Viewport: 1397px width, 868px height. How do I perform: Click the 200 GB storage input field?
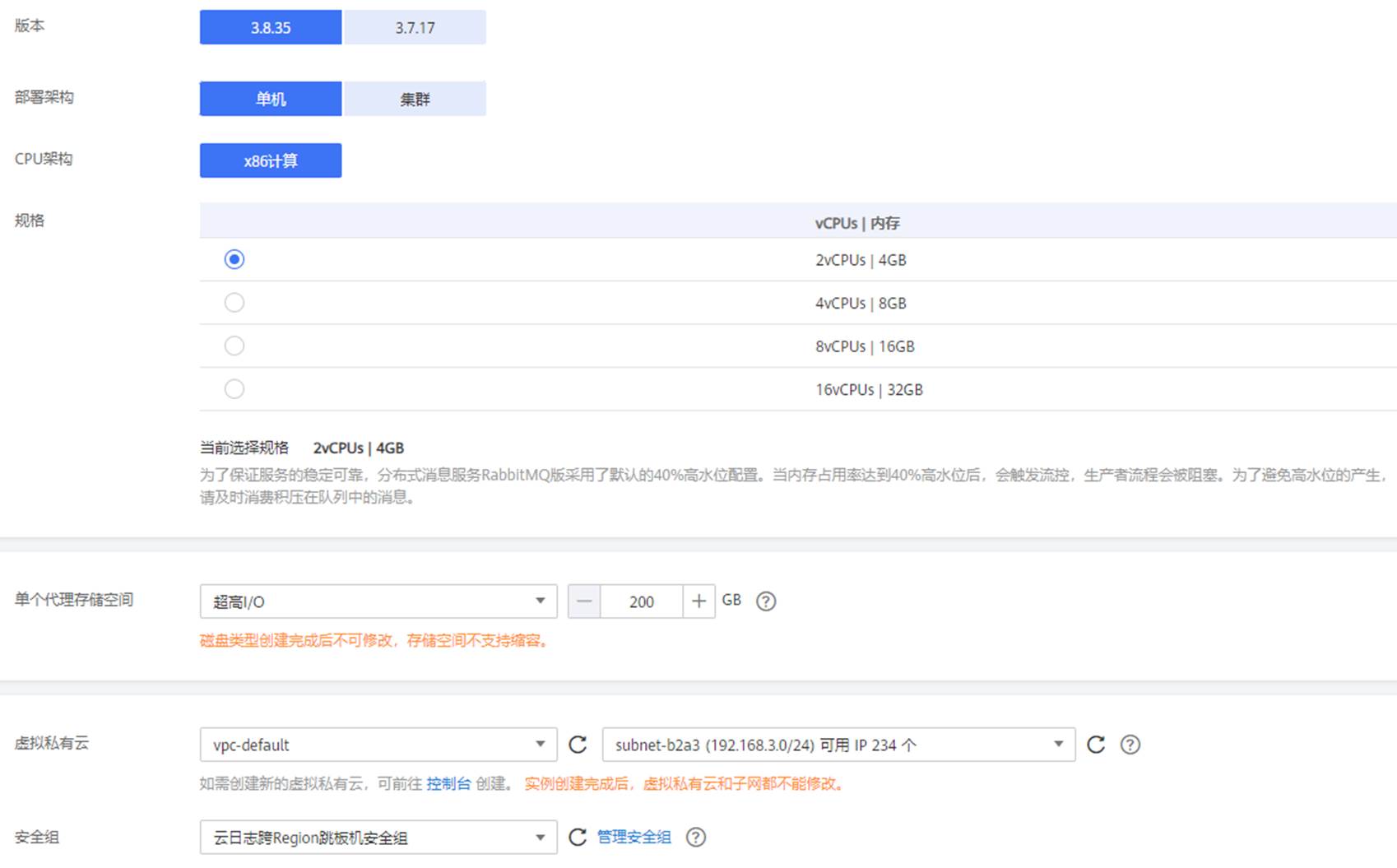[642, 601]
